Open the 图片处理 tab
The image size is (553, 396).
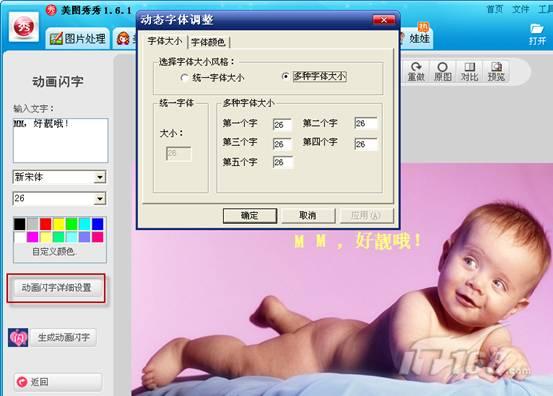coord(78,38)
